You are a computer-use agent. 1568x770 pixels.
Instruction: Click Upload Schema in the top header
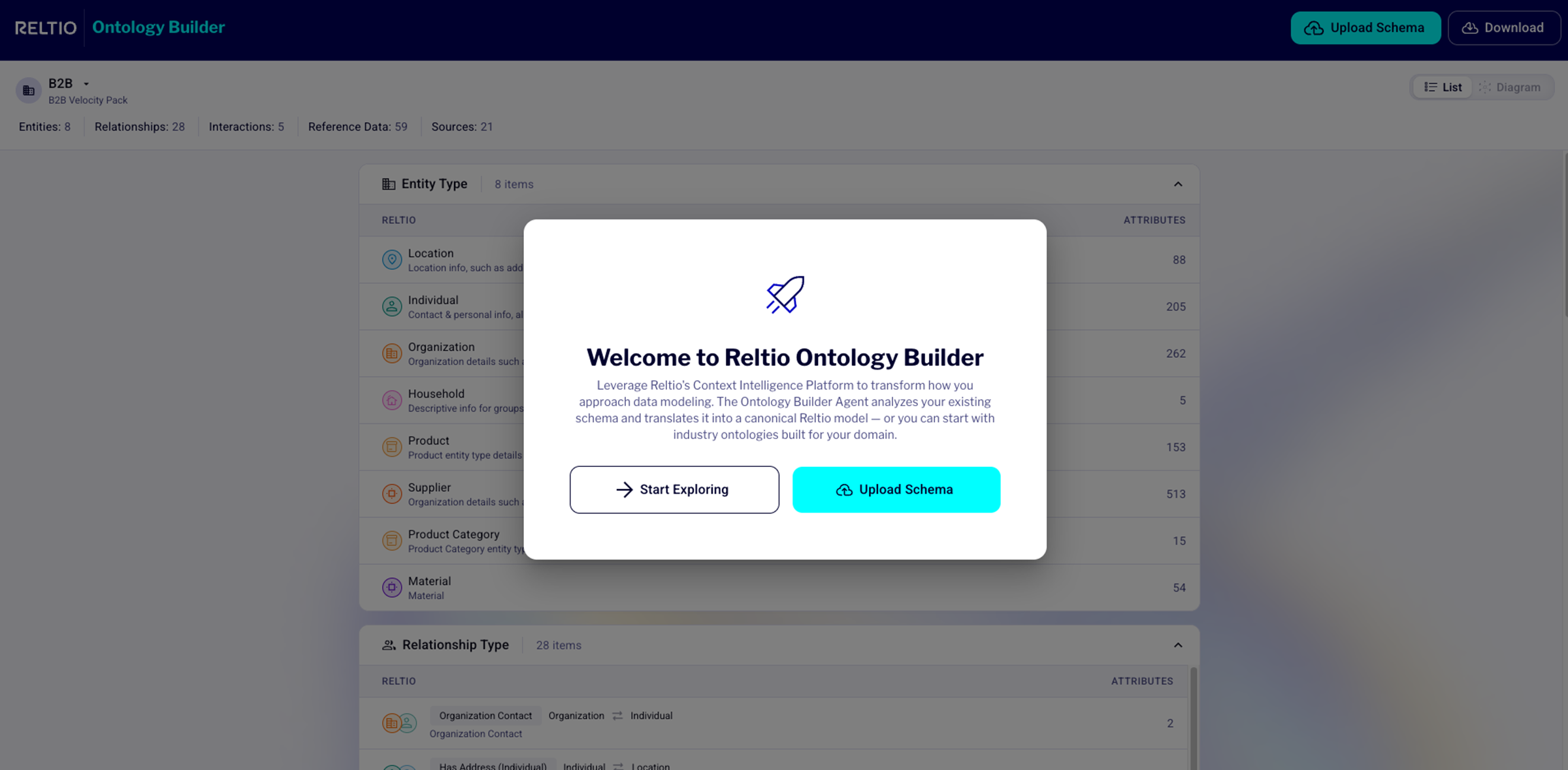click(1365, 27)
